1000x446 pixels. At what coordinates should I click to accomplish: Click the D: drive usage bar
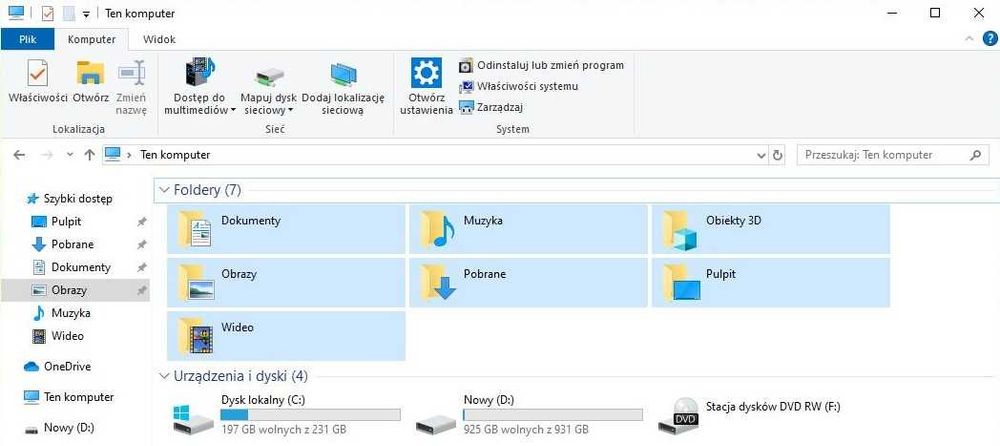(552, 415)
